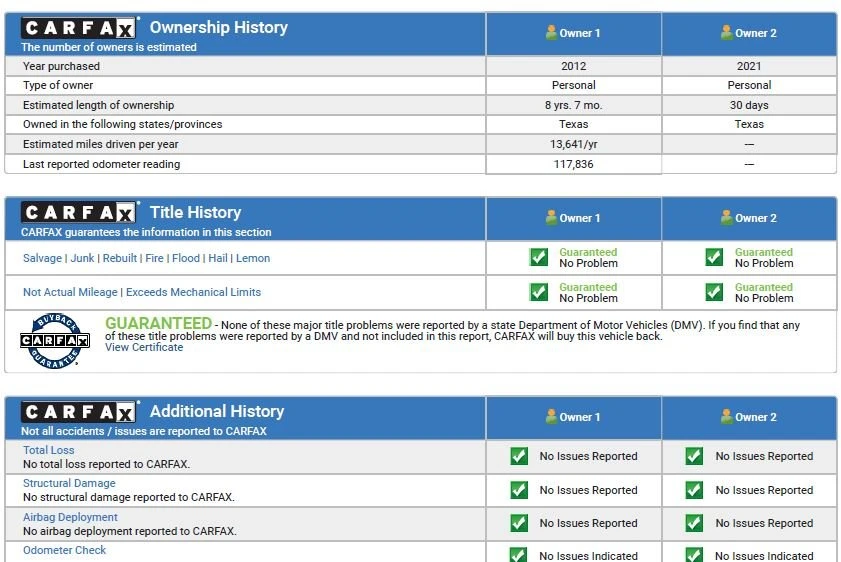841x562 pixels.
Task: Click the green GUARANTEED heading text
Action: (159, 323)
